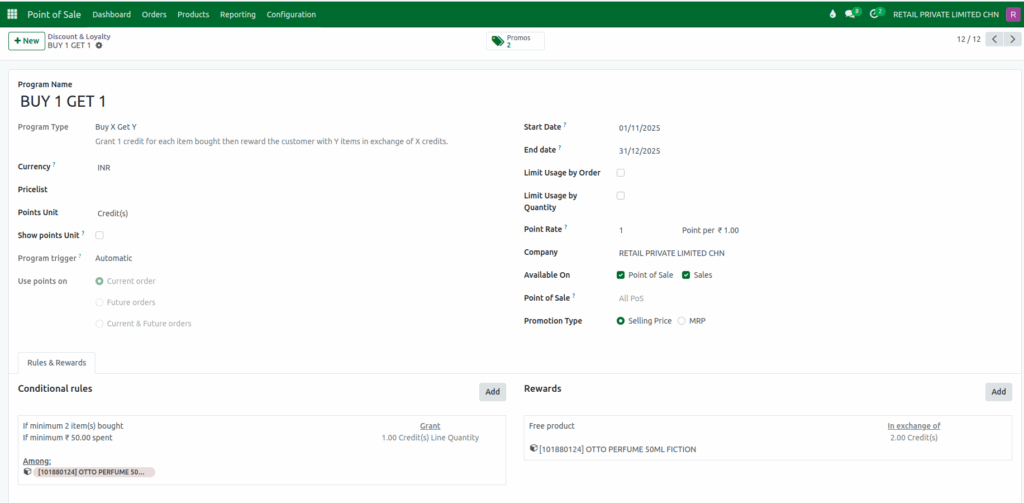
Task: Open the activities clock icon
Action: coord(876,14)
